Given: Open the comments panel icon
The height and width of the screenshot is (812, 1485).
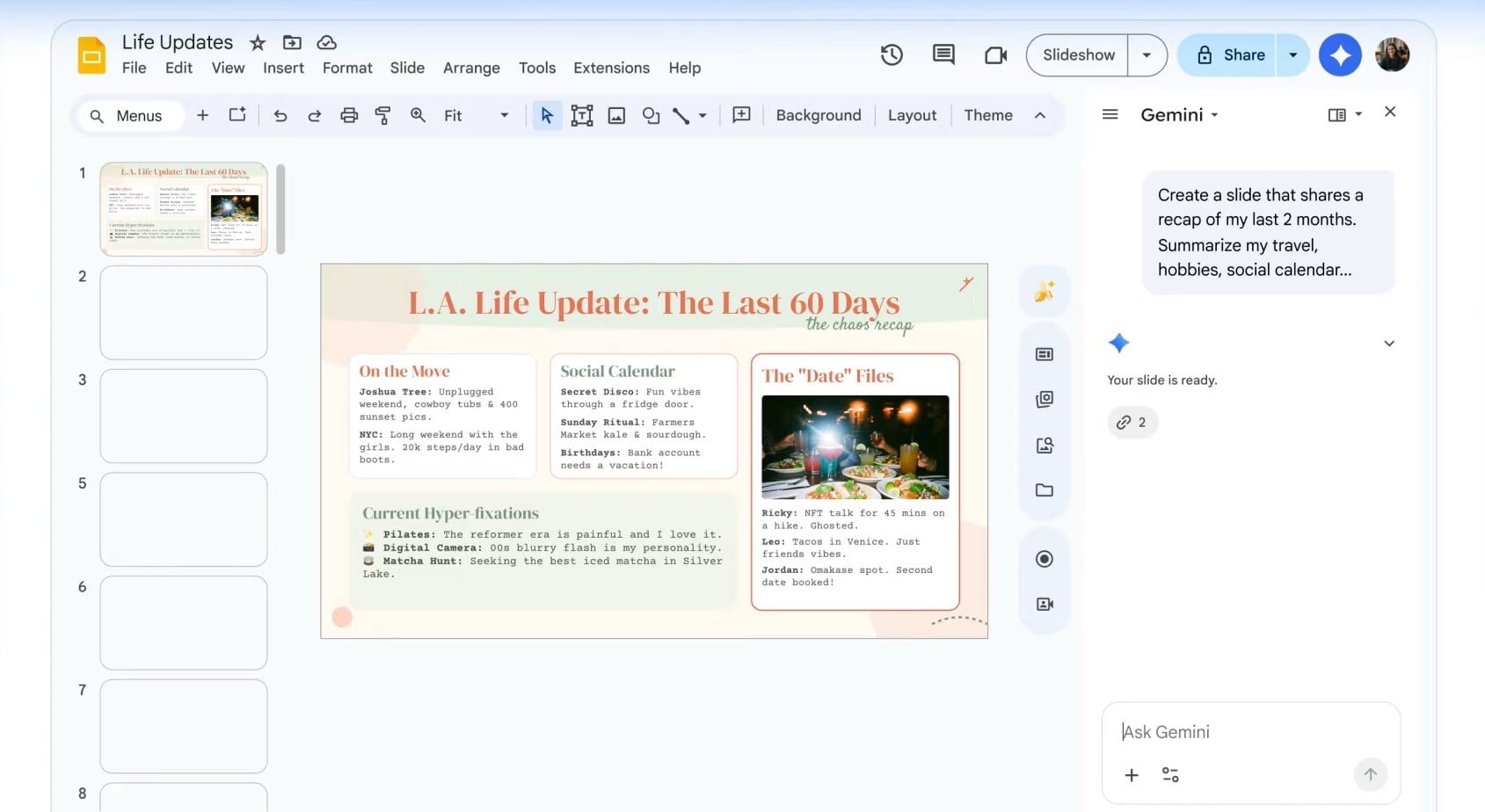Looking at the screenshot, I should tap(943, 55).
